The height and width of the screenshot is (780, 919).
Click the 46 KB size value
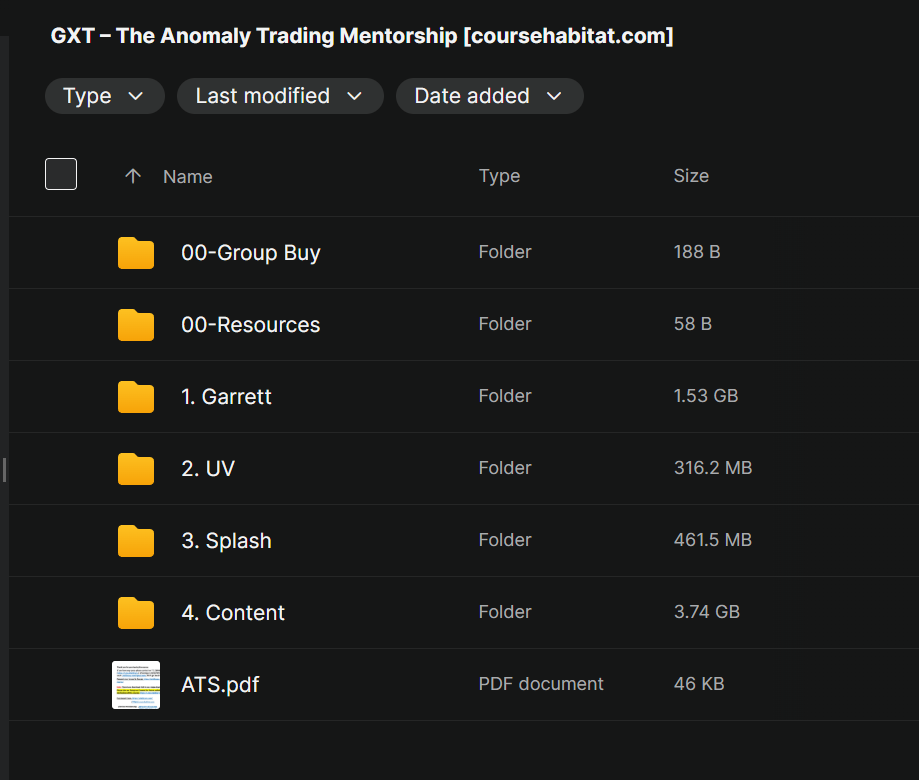(x=699, y=684)
